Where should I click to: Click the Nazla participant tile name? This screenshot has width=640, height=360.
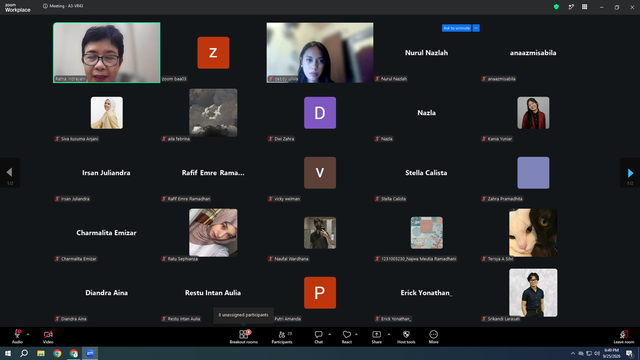click(427, 113)
